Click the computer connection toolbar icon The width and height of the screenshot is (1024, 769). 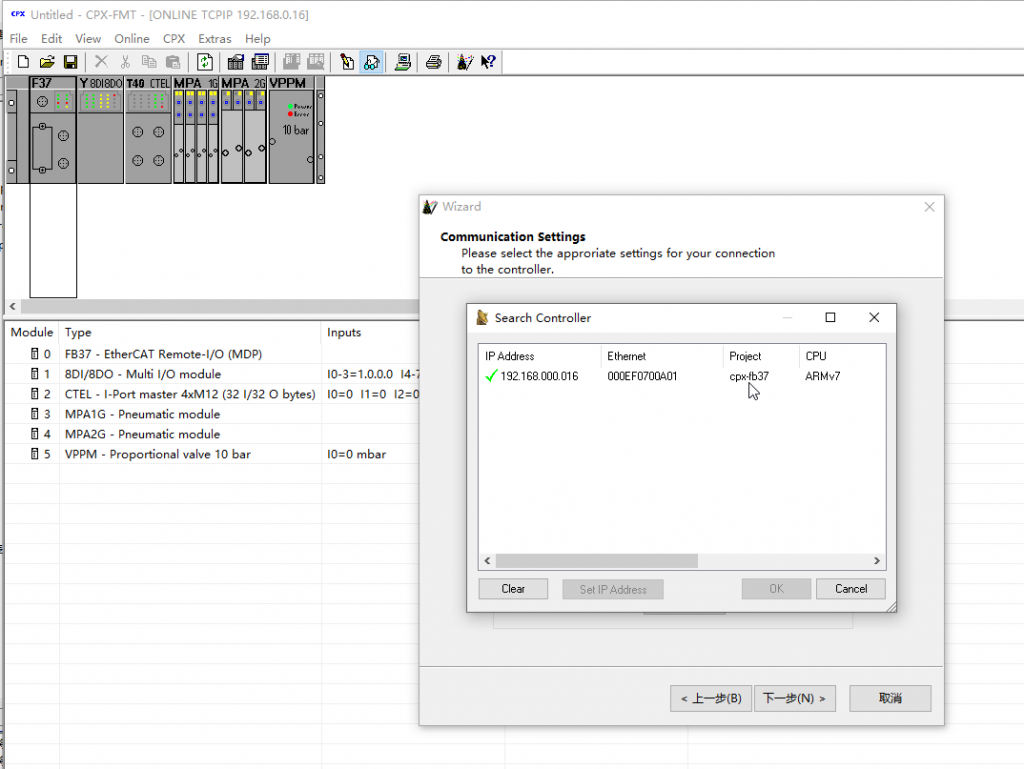pyautogui.click(x=402, y=62)
